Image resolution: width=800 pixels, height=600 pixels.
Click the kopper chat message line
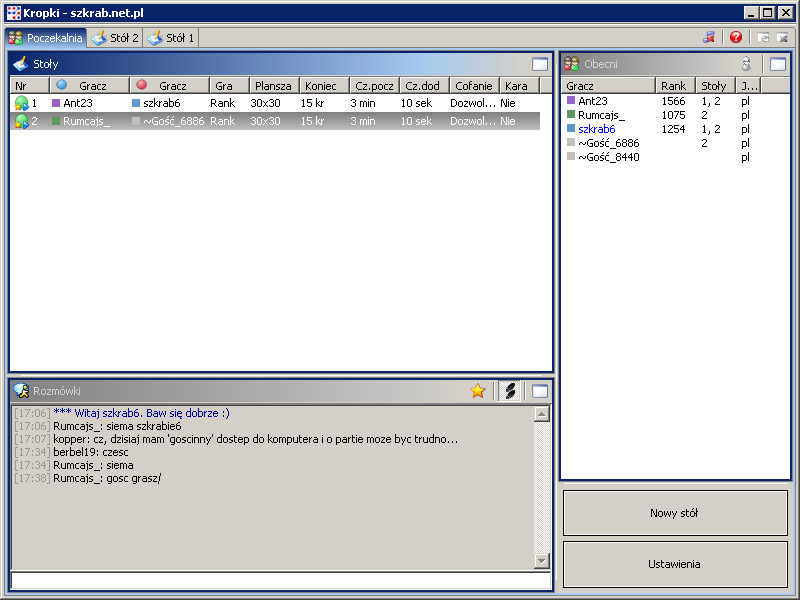(256, 439)
